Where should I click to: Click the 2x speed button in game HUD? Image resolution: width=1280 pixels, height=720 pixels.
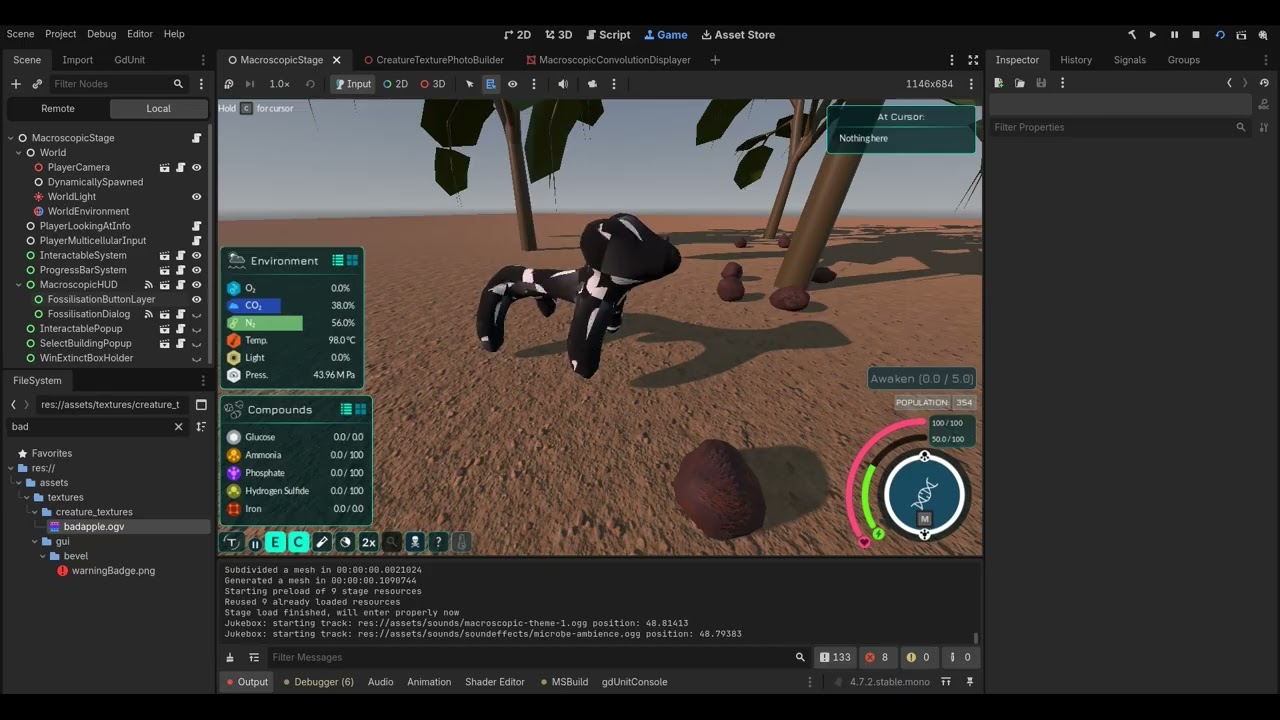368,543
